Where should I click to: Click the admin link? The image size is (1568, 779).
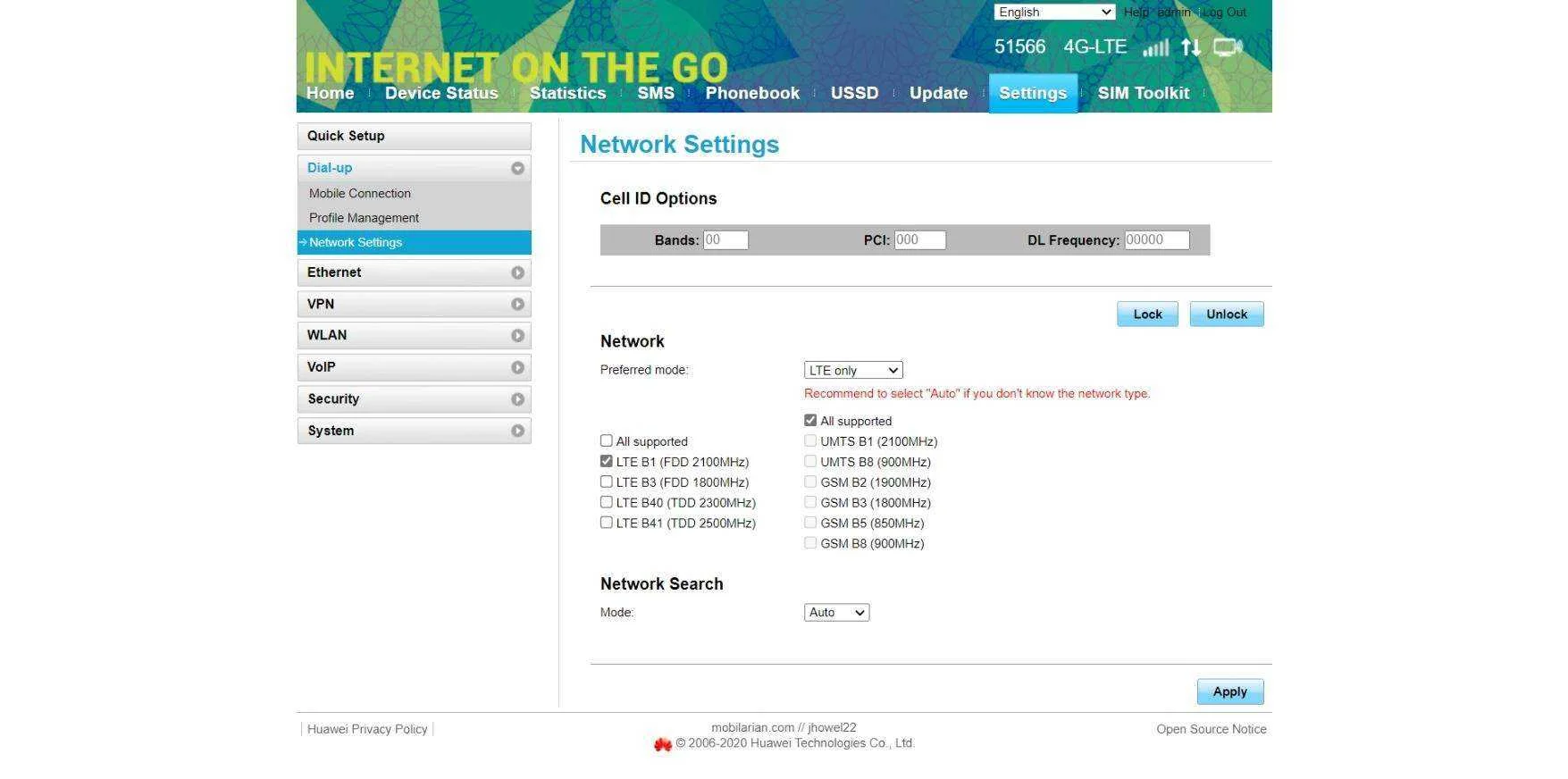(x=1174, y=13)
